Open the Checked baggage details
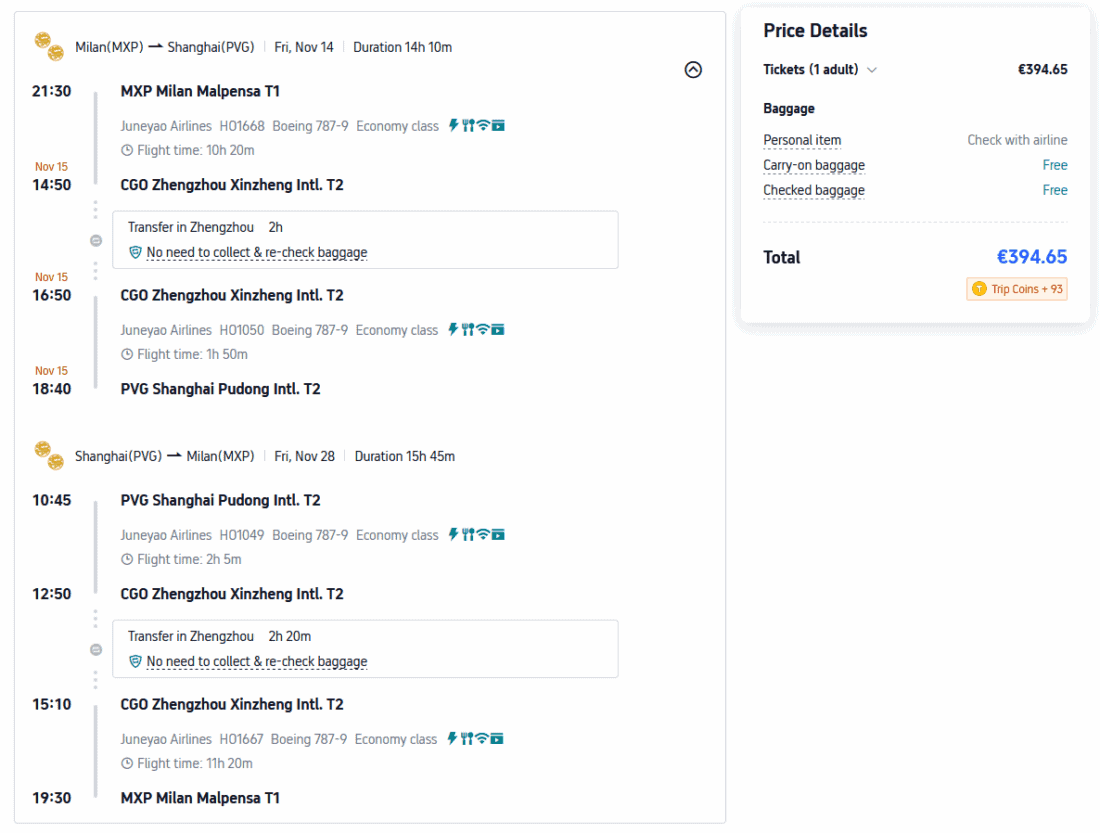This screenshot has width=1100, height=833. pos(814,190)
